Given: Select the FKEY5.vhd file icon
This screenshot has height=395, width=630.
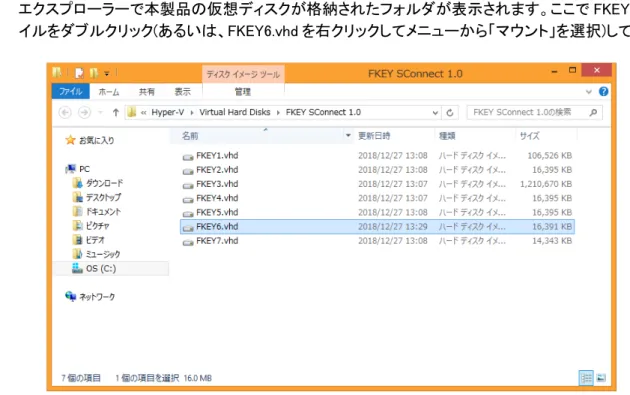Looking at the screenshot, I should pos(188,213).
